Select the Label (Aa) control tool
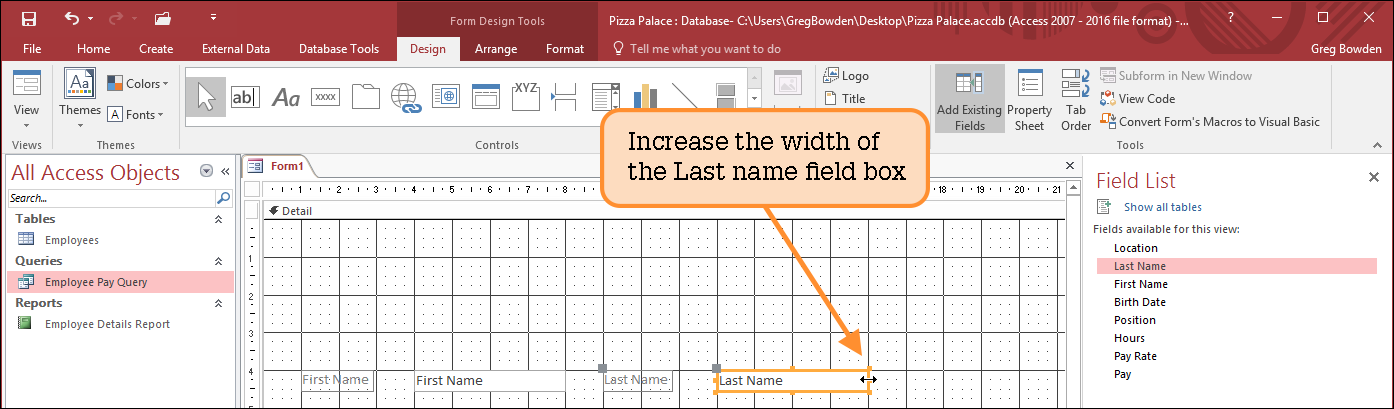 [x=286, y=97]
